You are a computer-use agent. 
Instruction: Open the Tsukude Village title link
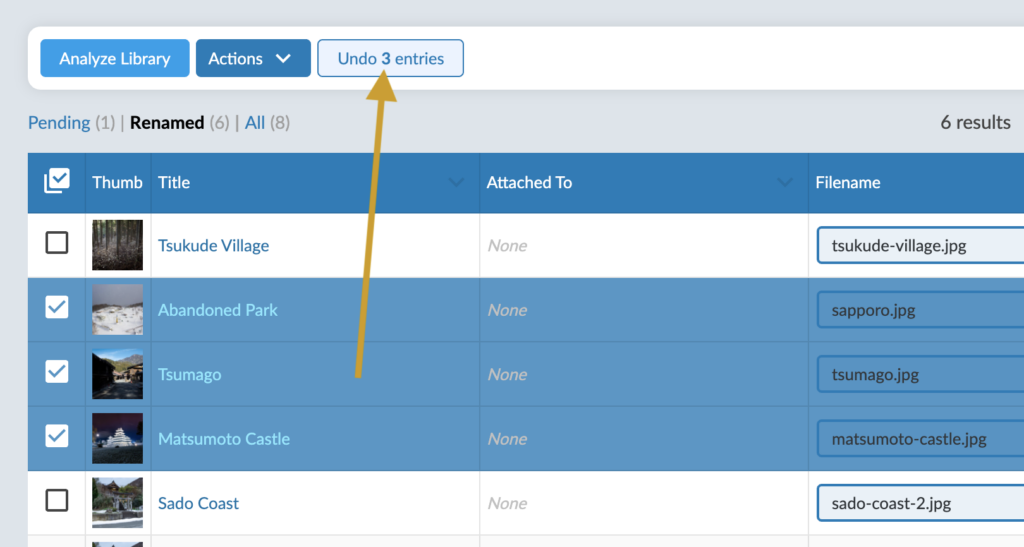214,245
